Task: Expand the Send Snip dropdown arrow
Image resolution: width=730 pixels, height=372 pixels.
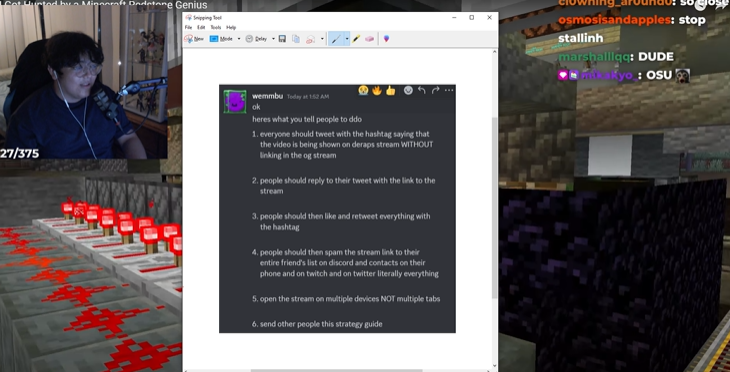Action: (322, 39)
